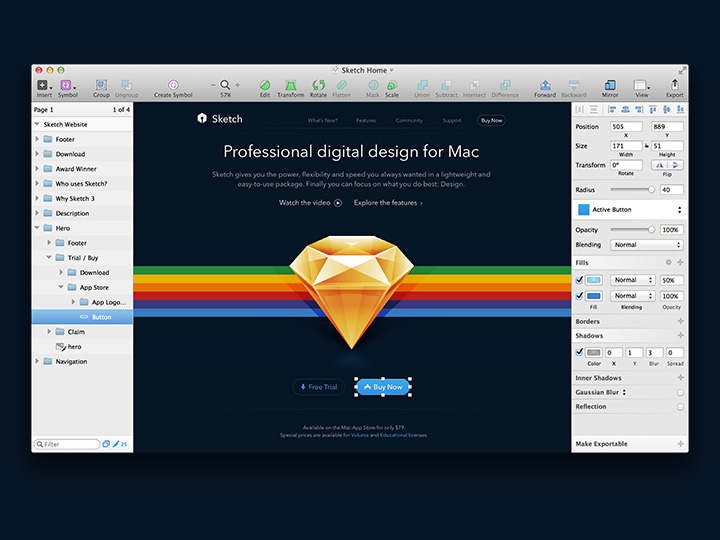Click the Fills settings gear icon
The height and width of the screenshot is (540, 720).
669,262
